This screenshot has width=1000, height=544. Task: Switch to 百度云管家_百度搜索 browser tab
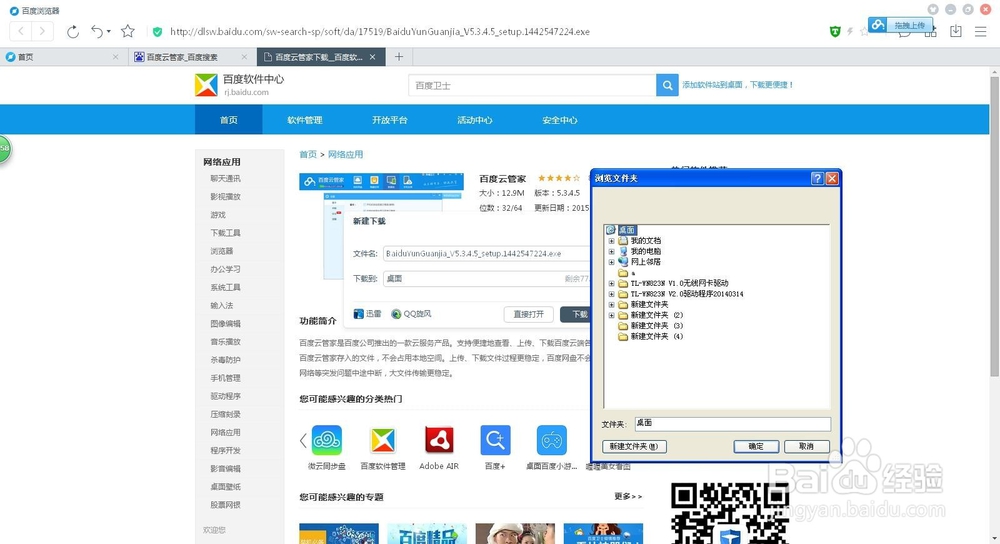191,57
